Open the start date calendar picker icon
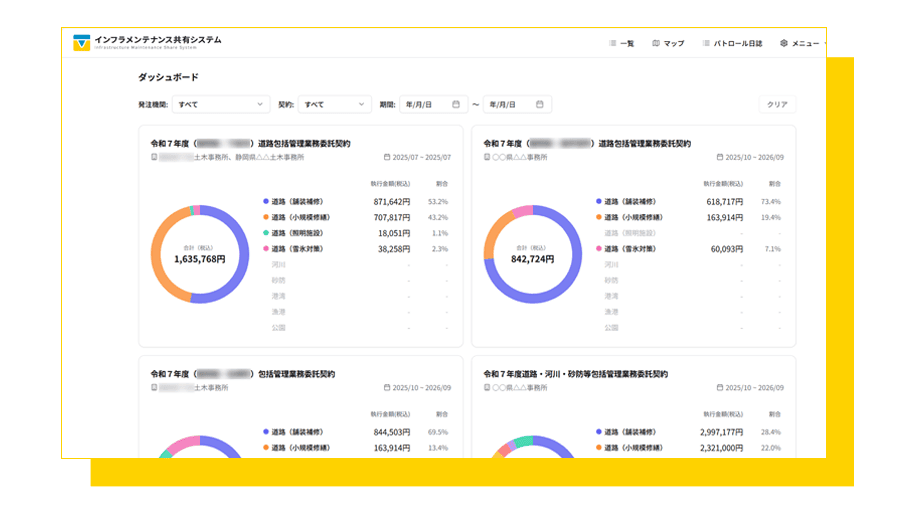 click(x=456, y=105)
